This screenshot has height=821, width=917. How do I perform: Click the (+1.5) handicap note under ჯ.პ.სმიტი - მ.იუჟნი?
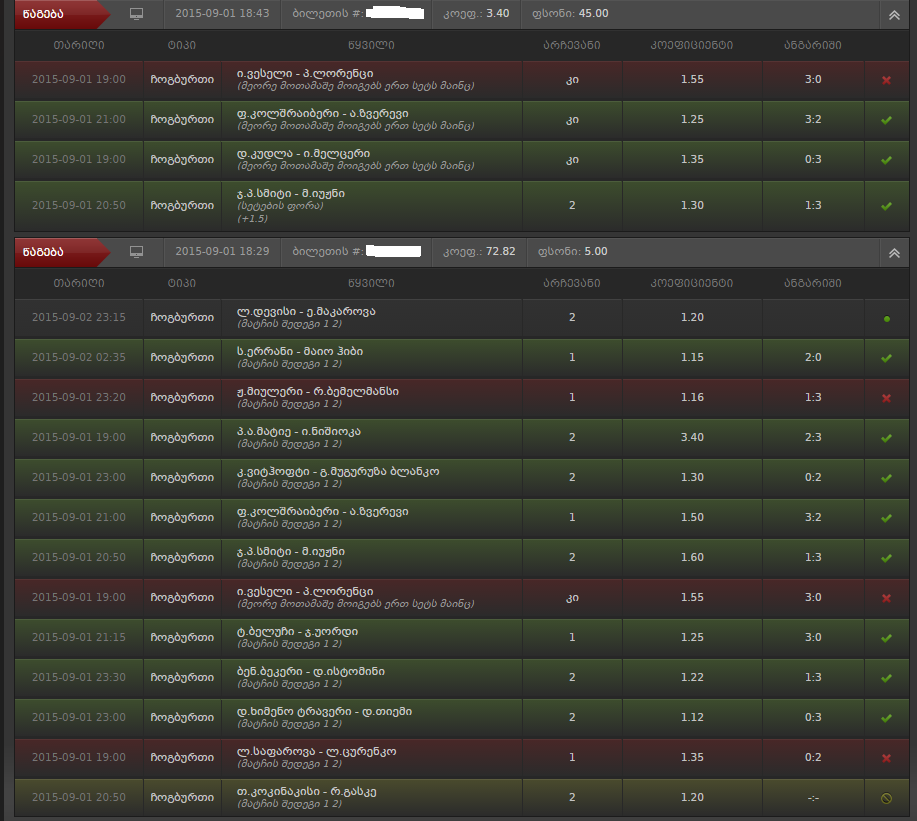252,219
